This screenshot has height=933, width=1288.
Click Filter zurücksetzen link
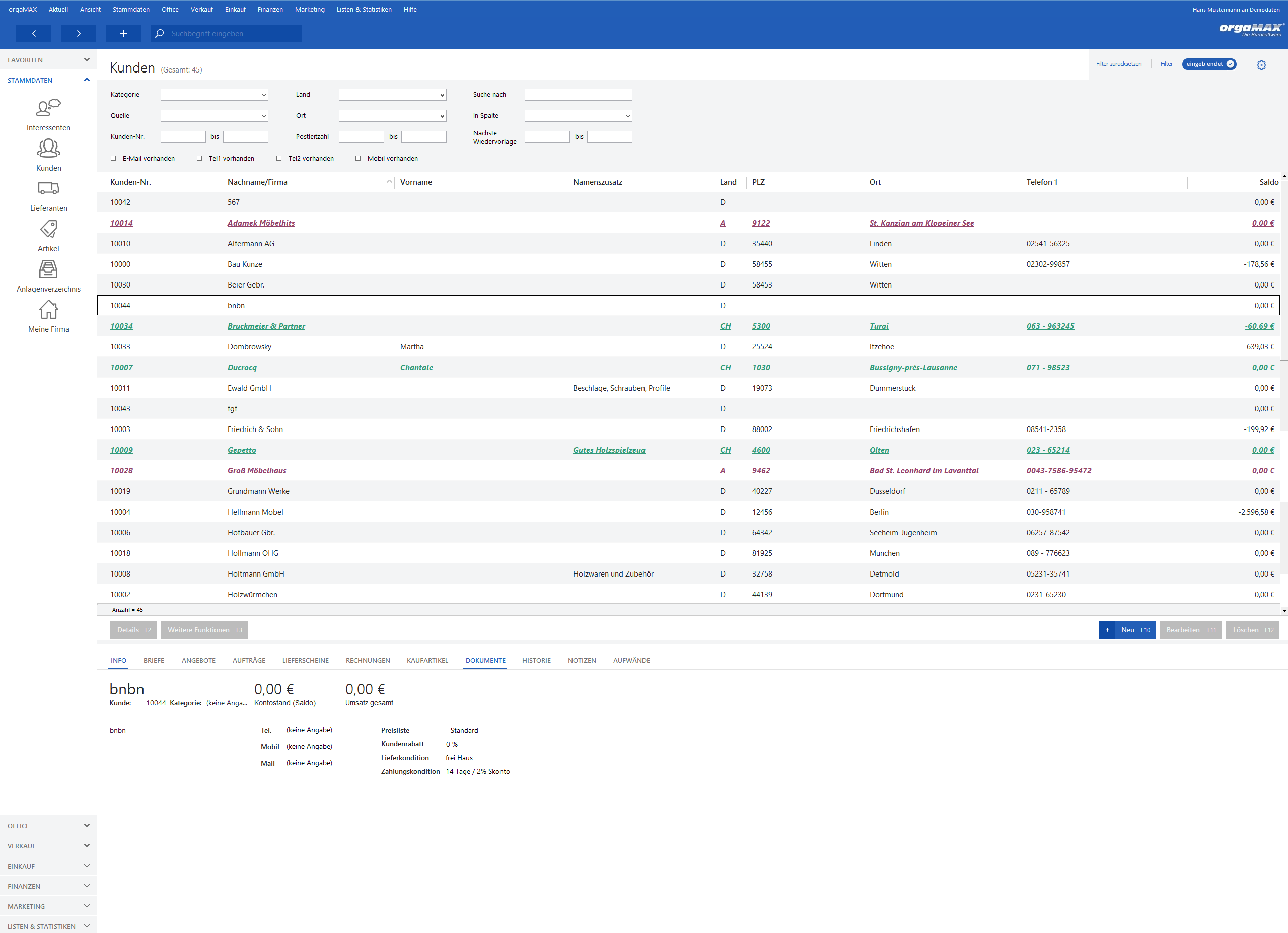(x=1118, y=64)
